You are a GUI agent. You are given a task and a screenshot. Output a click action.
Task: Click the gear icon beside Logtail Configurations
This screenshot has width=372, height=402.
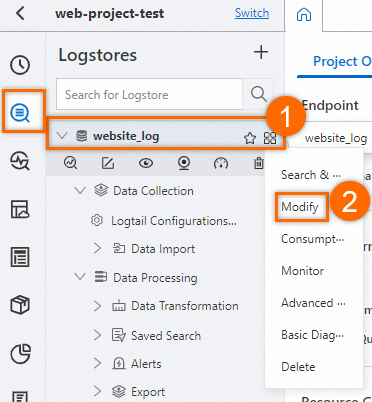[x=97, y=220]
